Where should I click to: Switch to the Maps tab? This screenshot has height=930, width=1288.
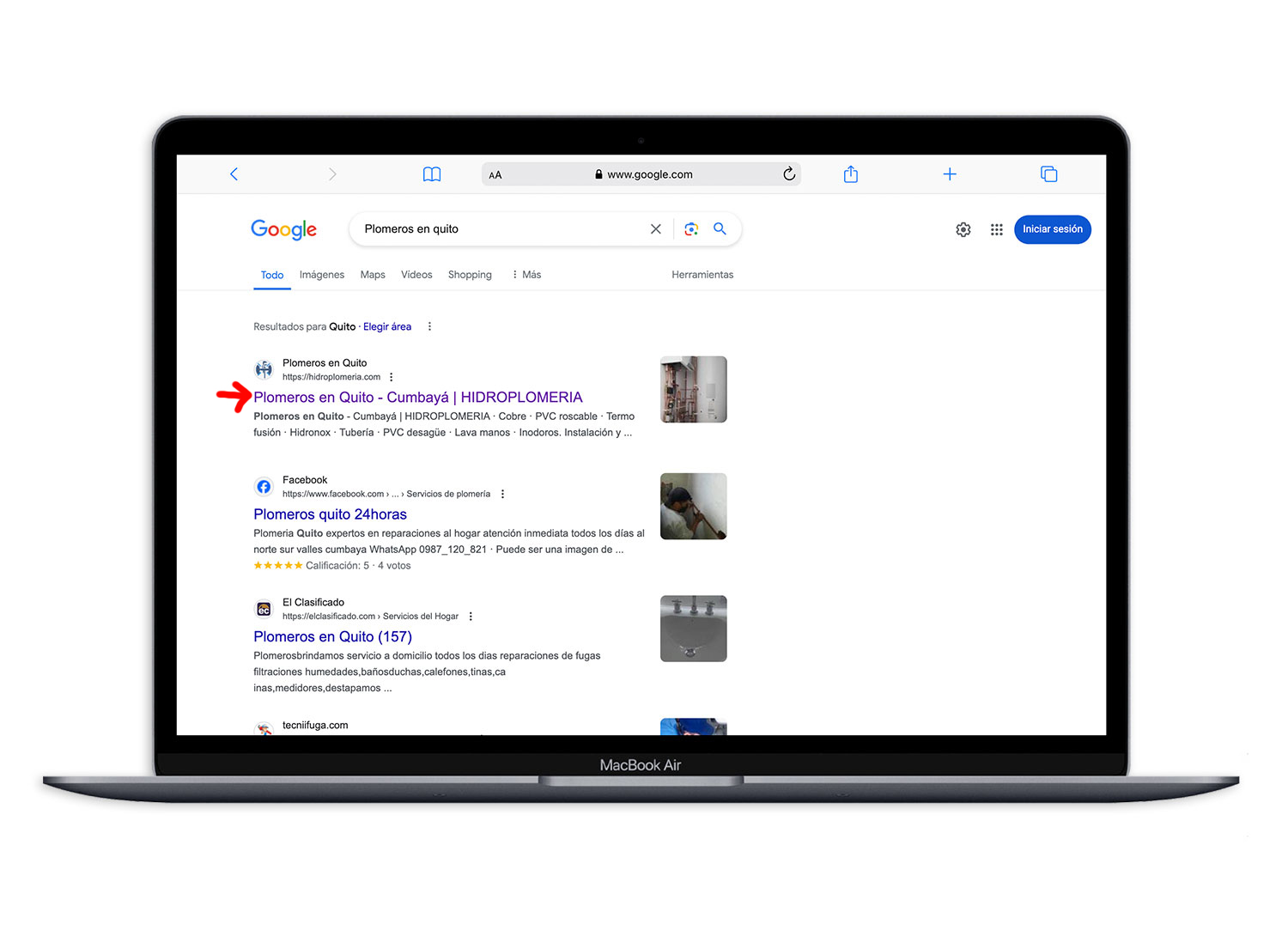373,275
